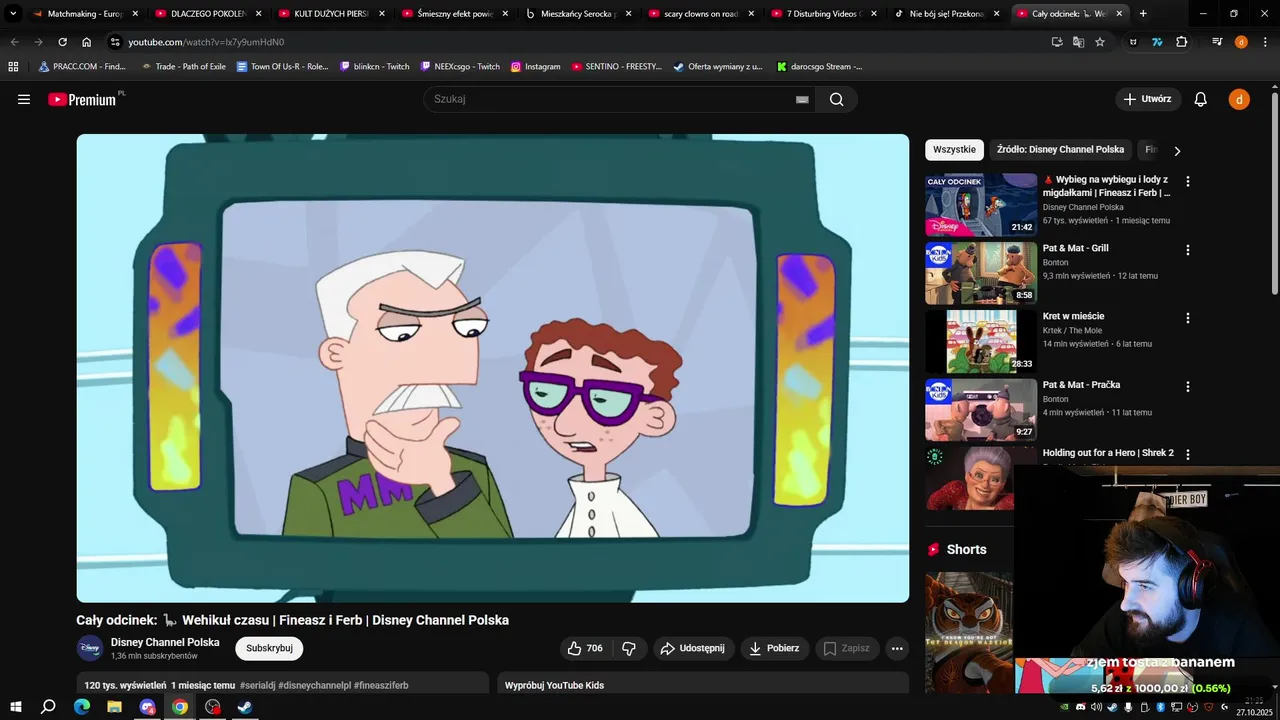
Task: Like the video with 706 likes
Action: (585, 648)
